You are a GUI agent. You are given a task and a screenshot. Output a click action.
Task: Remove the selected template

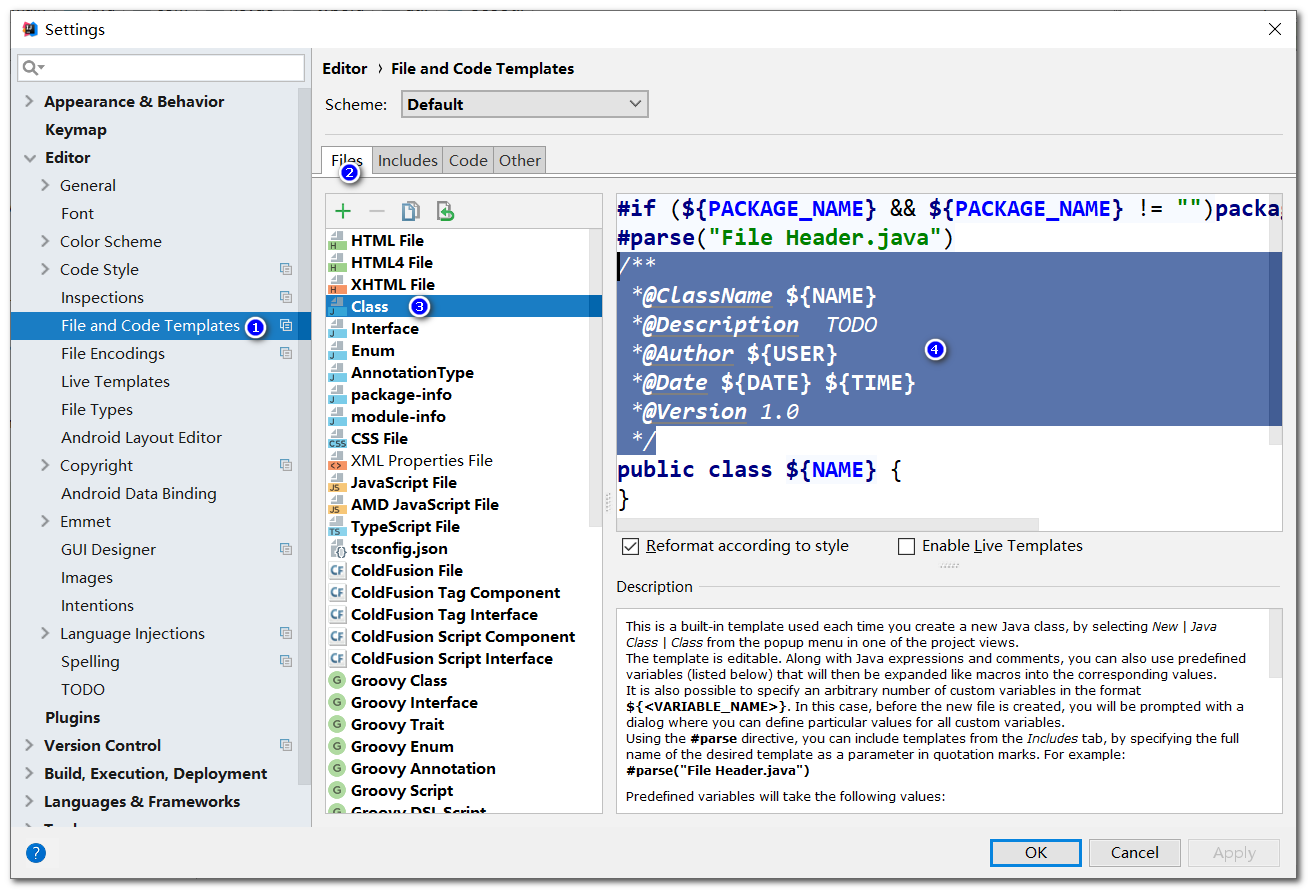coord(377,211)
